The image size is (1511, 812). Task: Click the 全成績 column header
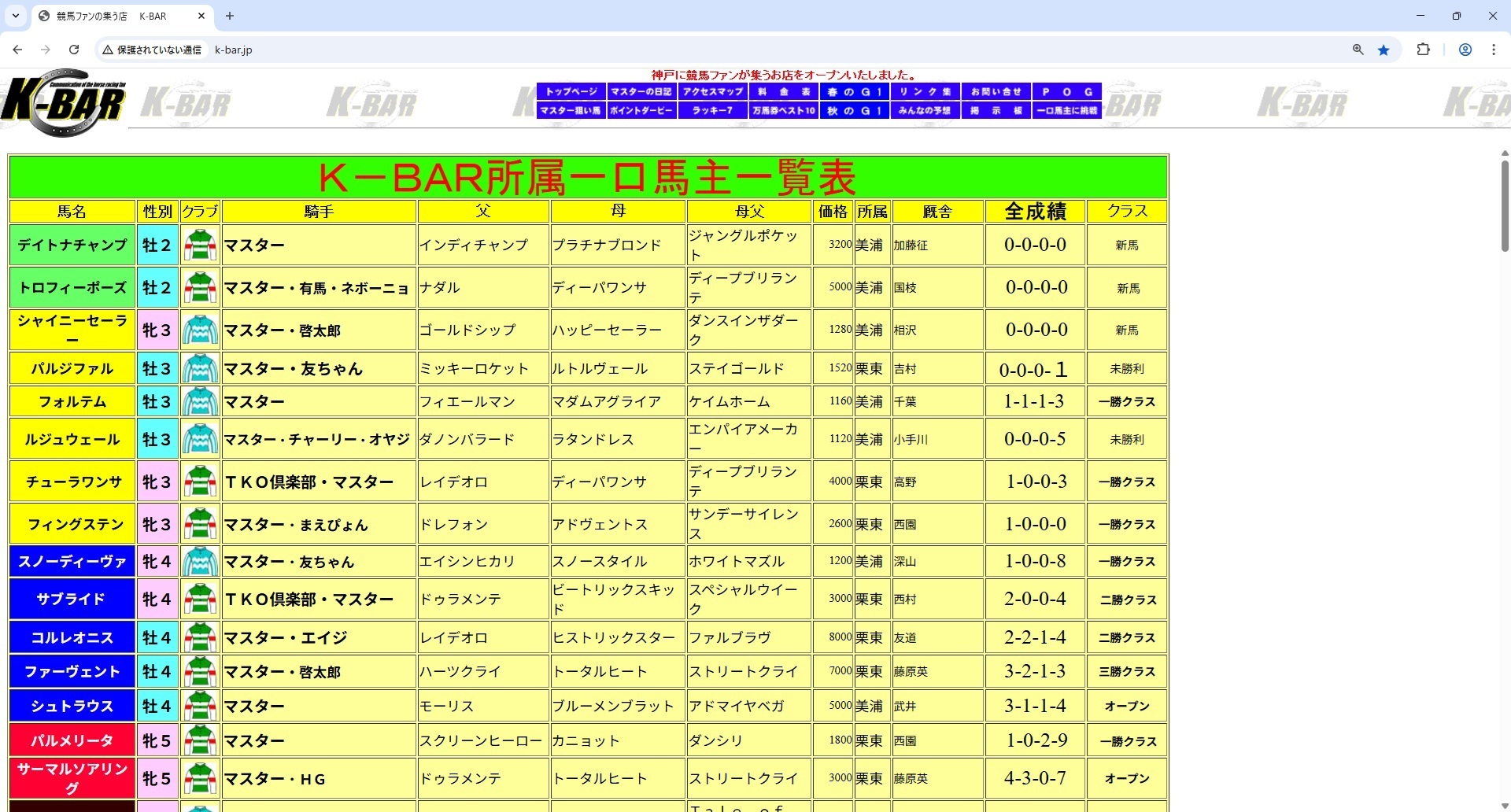1036,211
